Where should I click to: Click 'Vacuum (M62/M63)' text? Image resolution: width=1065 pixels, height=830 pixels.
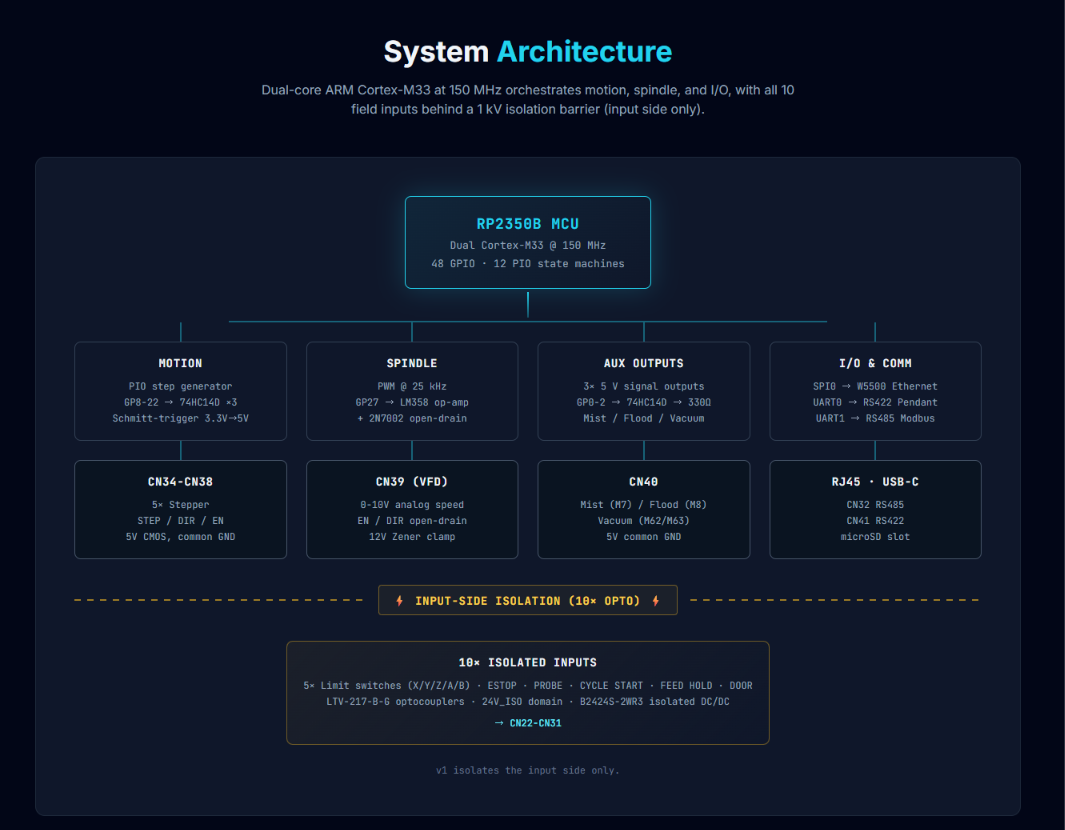pyautogui.click(x=644, y=520)
